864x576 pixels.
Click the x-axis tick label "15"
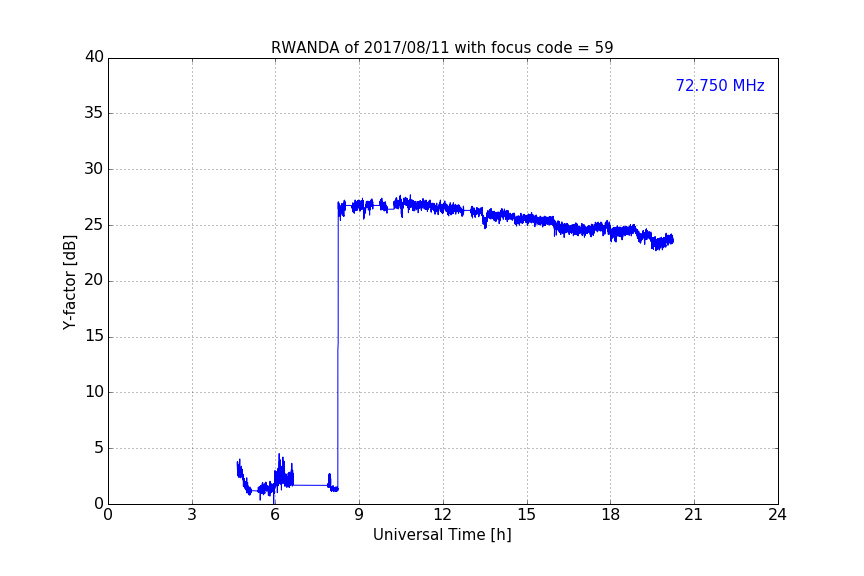(527, 515)
